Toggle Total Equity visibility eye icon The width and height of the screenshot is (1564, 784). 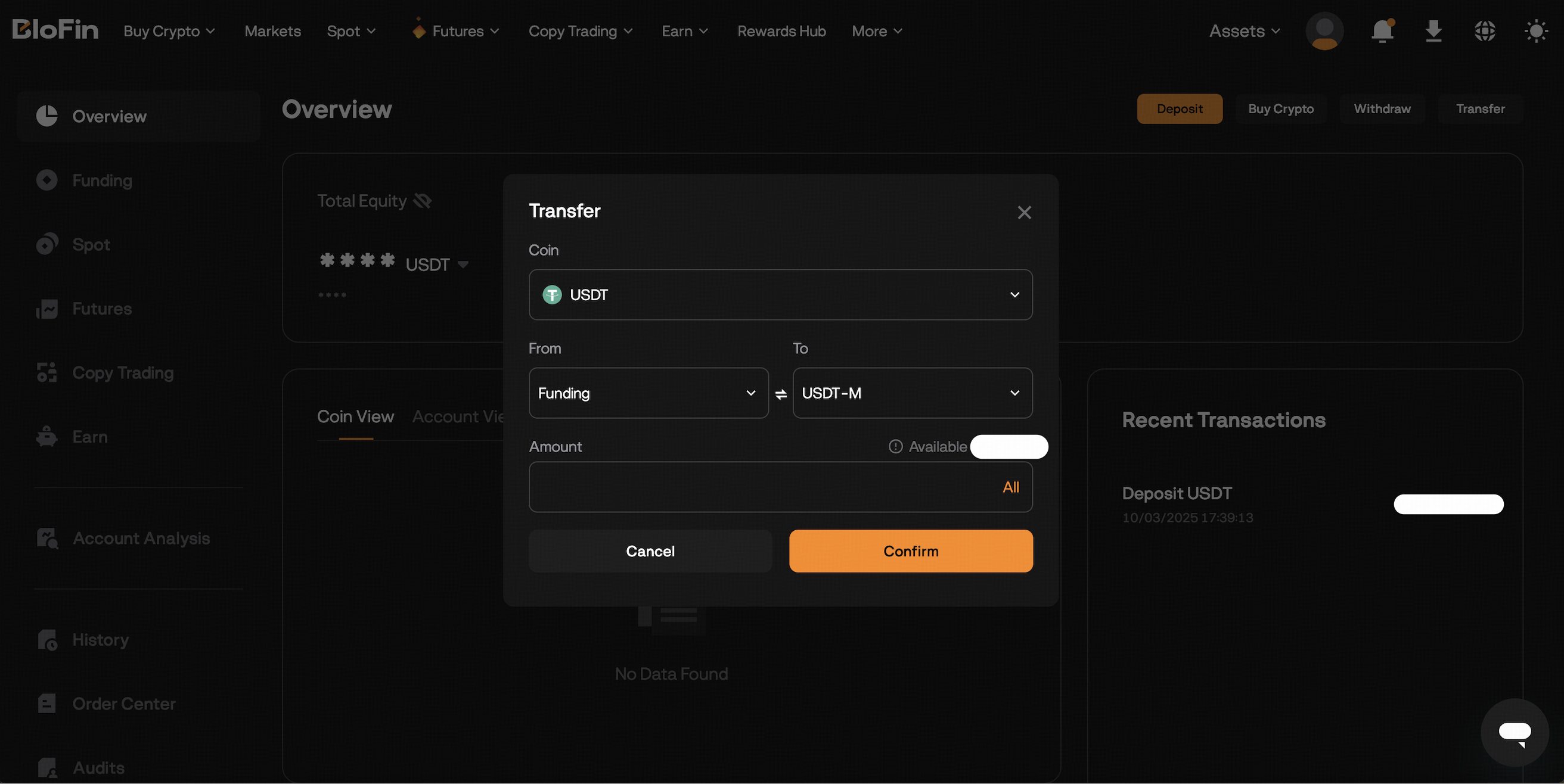[x=422, y=201]
